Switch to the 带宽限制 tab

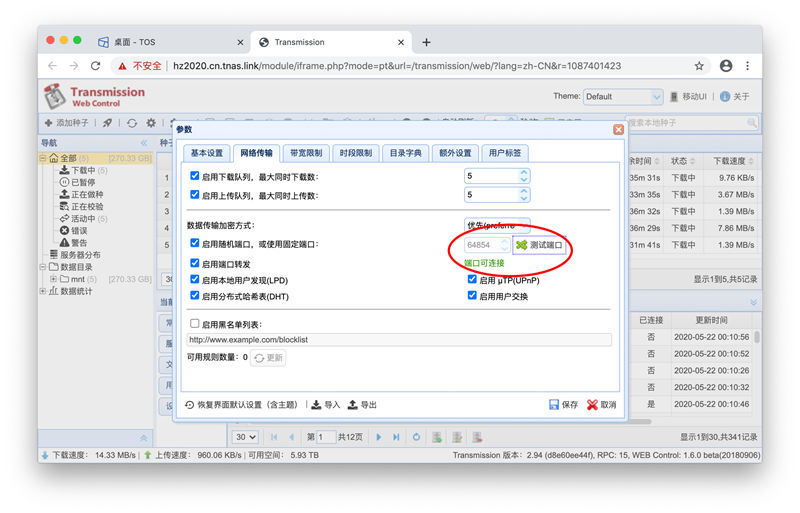click(x=306, y=153)
